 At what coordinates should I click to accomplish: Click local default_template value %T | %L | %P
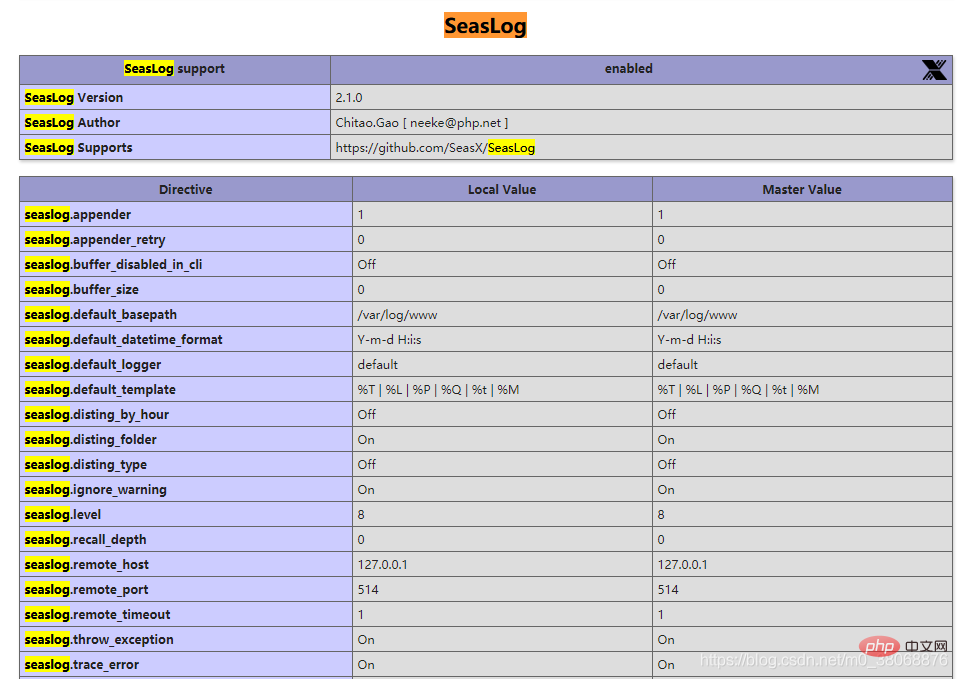tap(438, 390)
